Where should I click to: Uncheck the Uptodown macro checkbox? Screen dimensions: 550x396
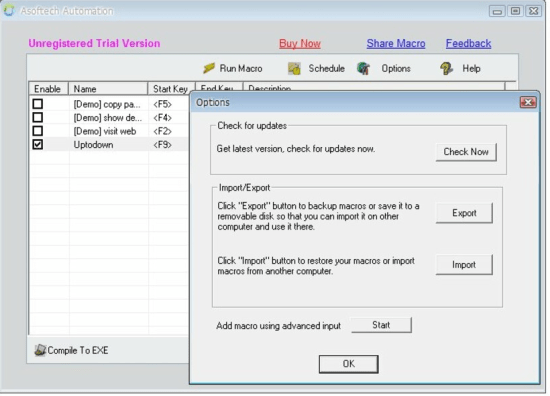(38, 145)
